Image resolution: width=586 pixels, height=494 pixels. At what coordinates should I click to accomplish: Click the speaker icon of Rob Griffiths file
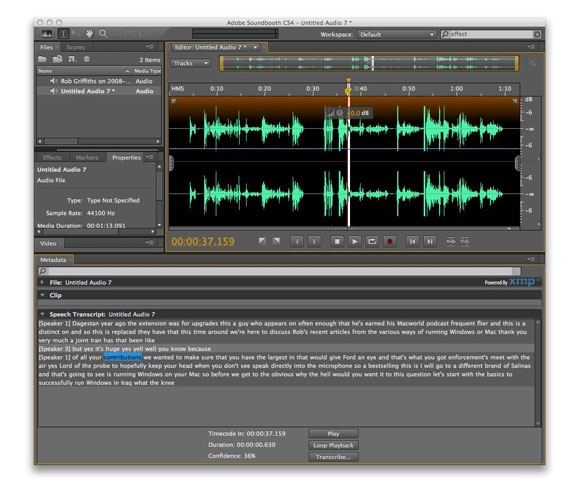(53, 81)
